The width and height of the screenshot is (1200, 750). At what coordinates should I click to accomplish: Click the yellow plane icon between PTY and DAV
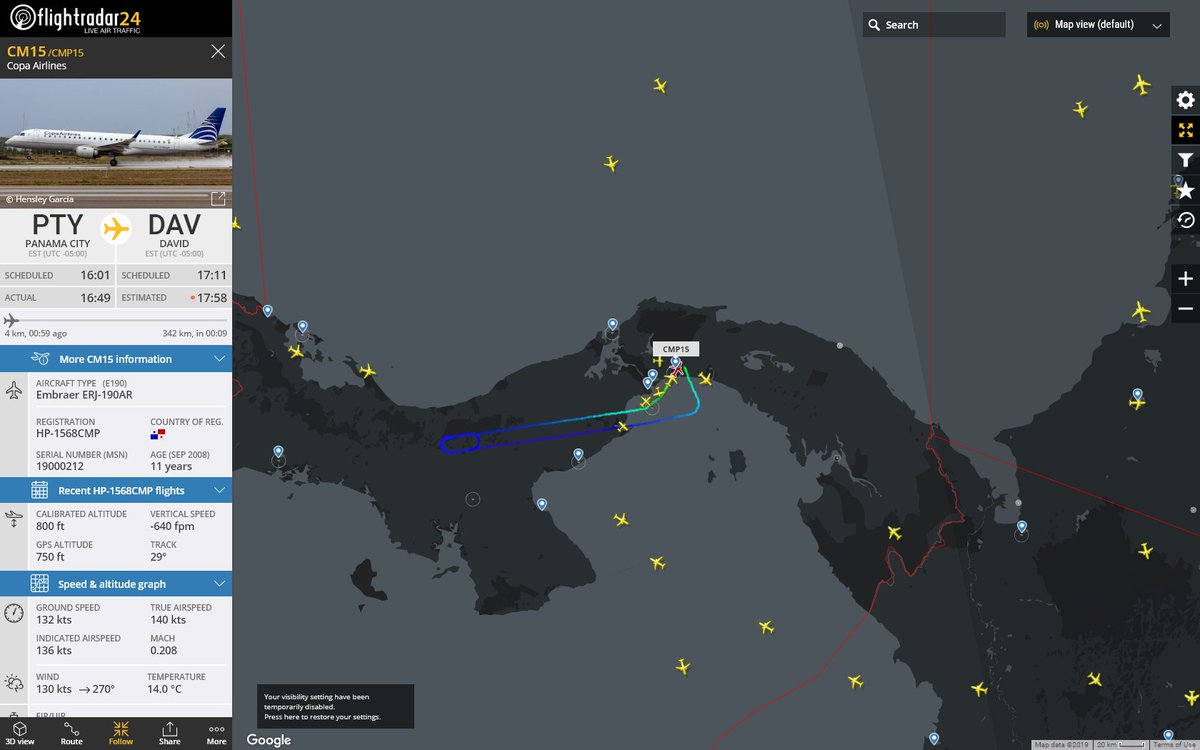point(116,229)
